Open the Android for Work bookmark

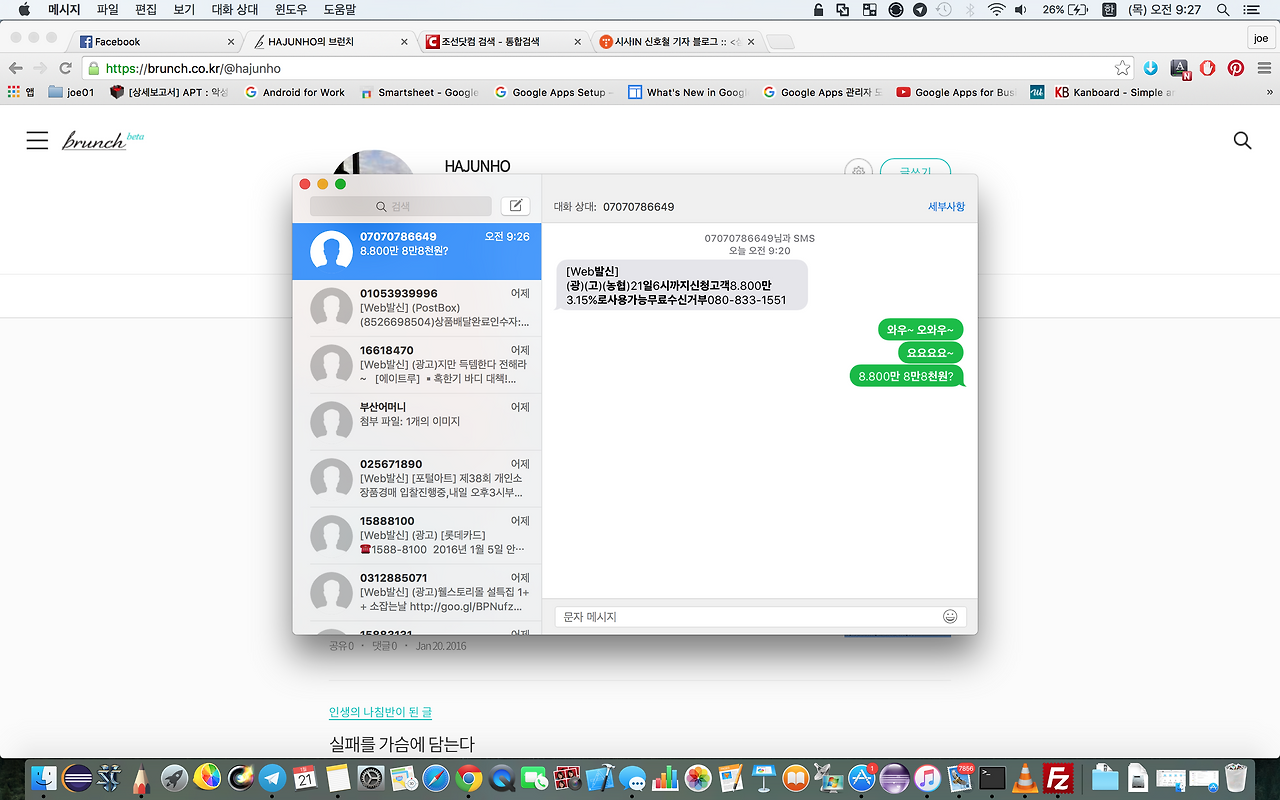[294, 92]
